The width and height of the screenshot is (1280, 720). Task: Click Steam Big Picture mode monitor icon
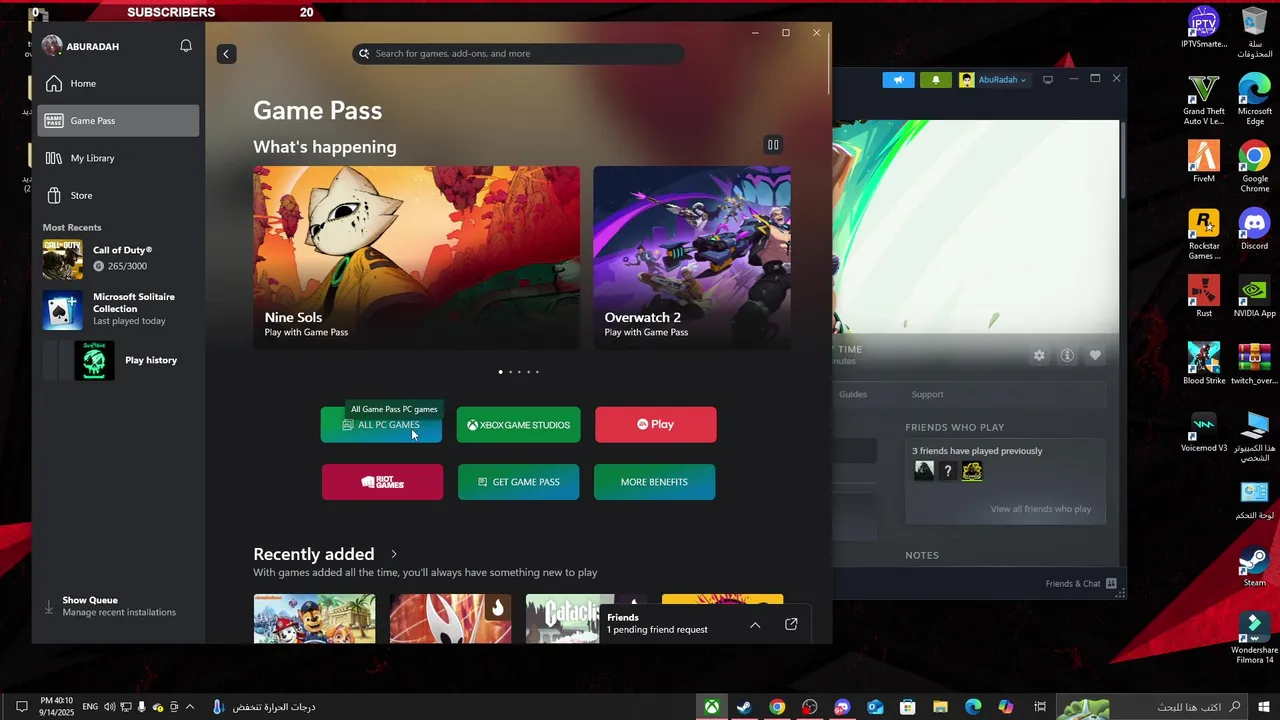(x=1048, y=80)
